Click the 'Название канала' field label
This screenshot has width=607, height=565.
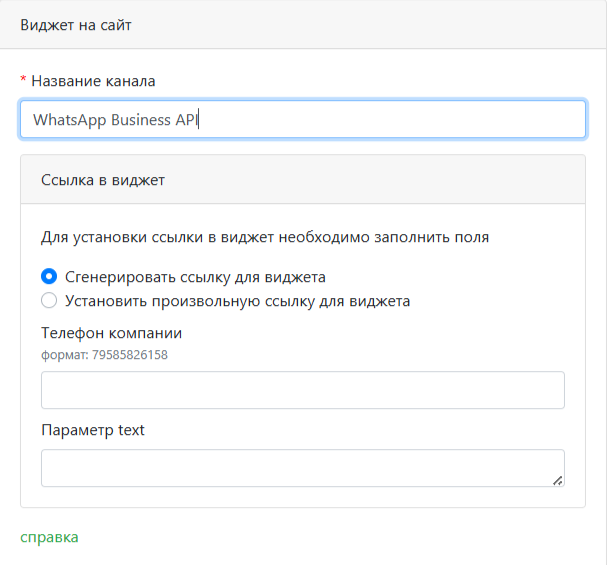point(93,80)
